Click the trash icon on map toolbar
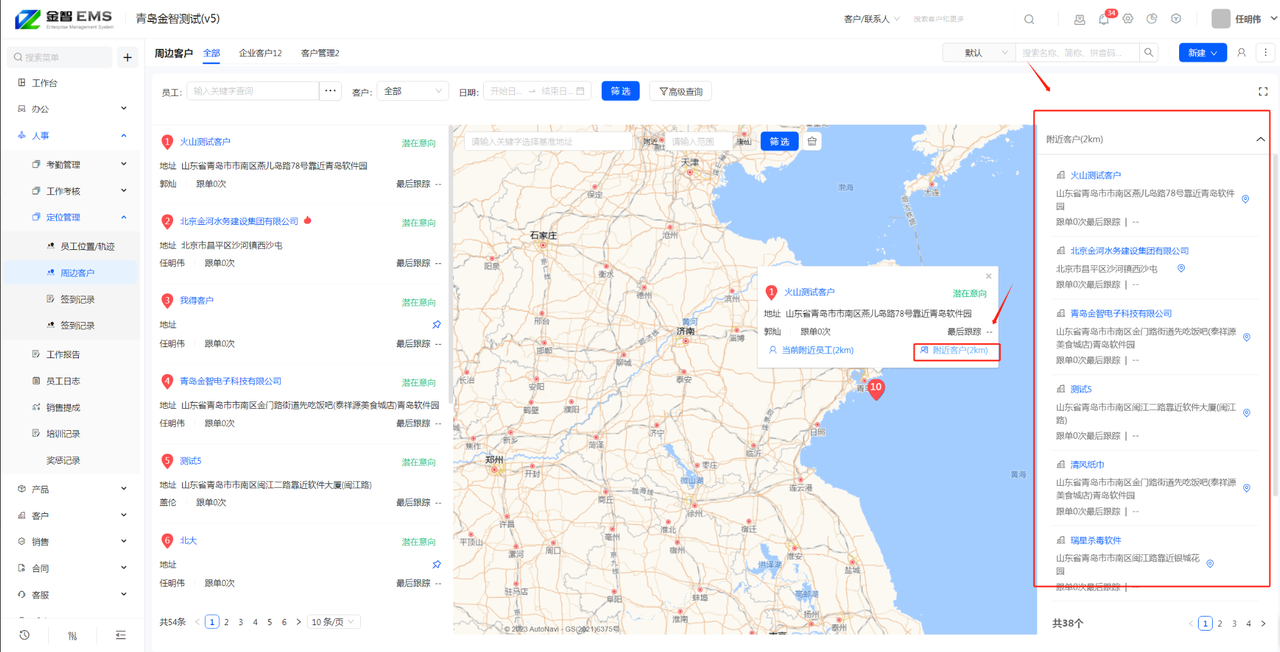 point(812,142)
